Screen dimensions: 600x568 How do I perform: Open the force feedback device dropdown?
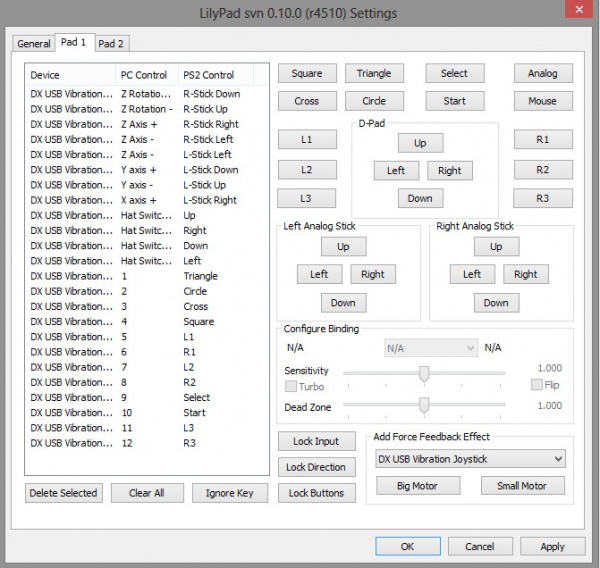(470, 459)
